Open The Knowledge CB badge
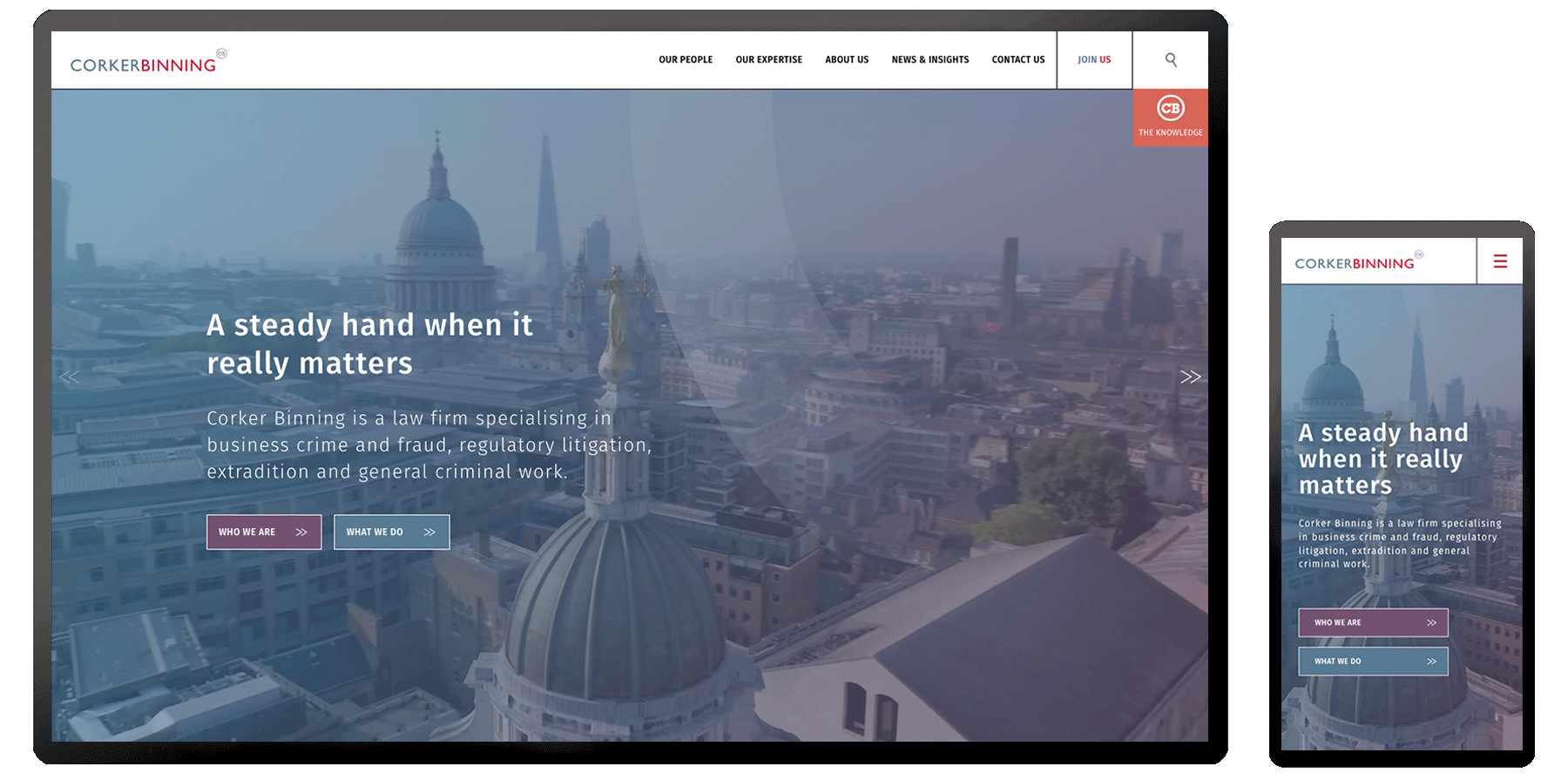Screen dimensions: 1568x780 pos(1170,117)
